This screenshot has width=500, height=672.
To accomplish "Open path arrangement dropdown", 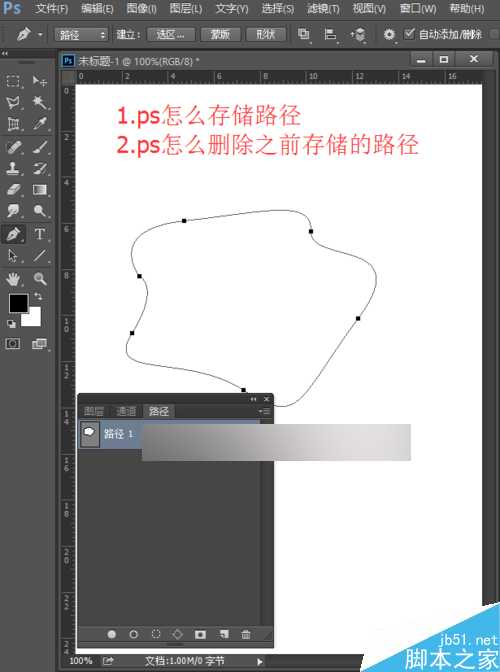I will pos(358,34).
